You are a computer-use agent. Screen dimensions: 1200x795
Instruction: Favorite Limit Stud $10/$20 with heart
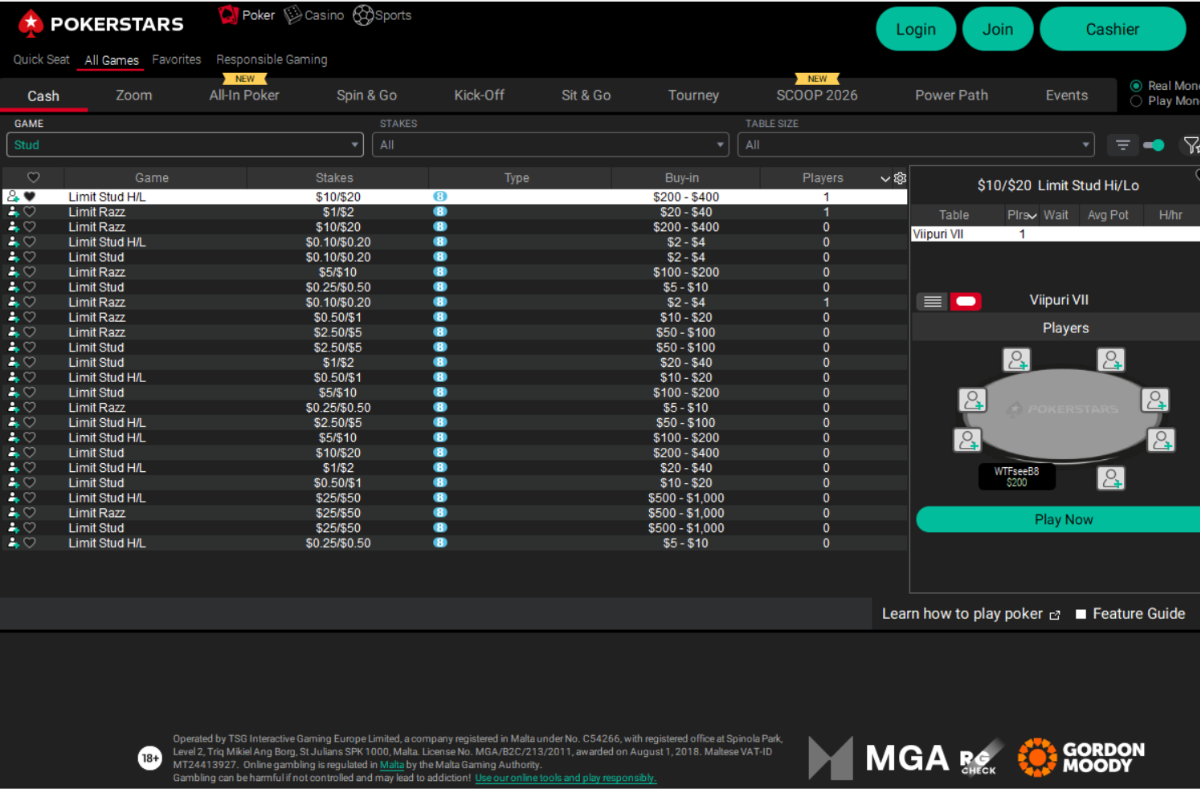click(30, 452)
